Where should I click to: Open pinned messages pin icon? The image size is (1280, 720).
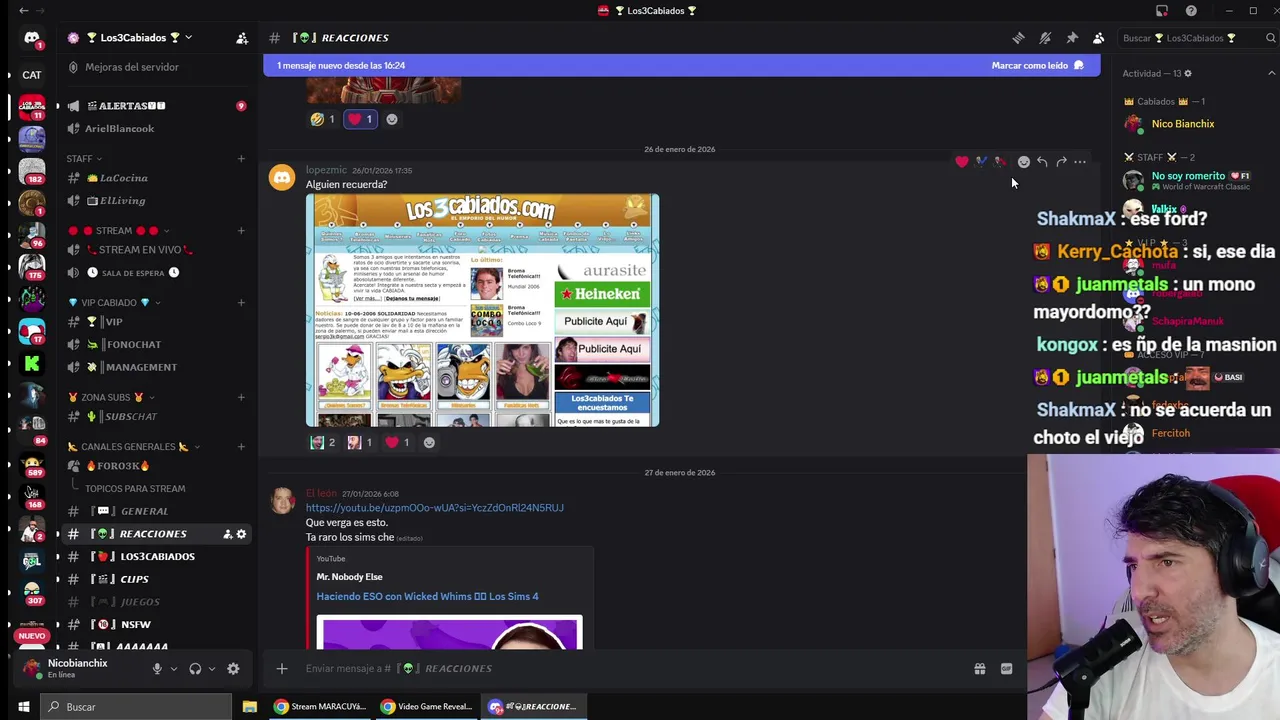pyautogui.click(x=1072, y=38)
